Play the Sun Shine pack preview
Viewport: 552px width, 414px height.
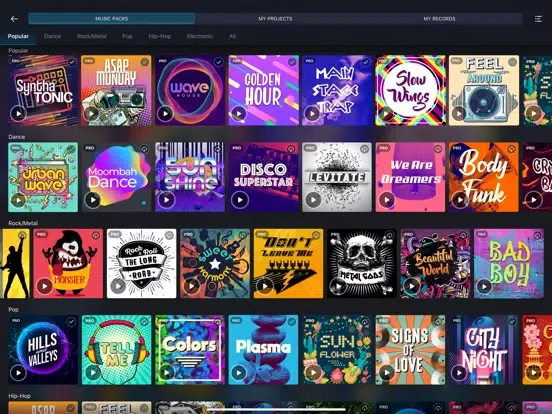click(166, 200)
